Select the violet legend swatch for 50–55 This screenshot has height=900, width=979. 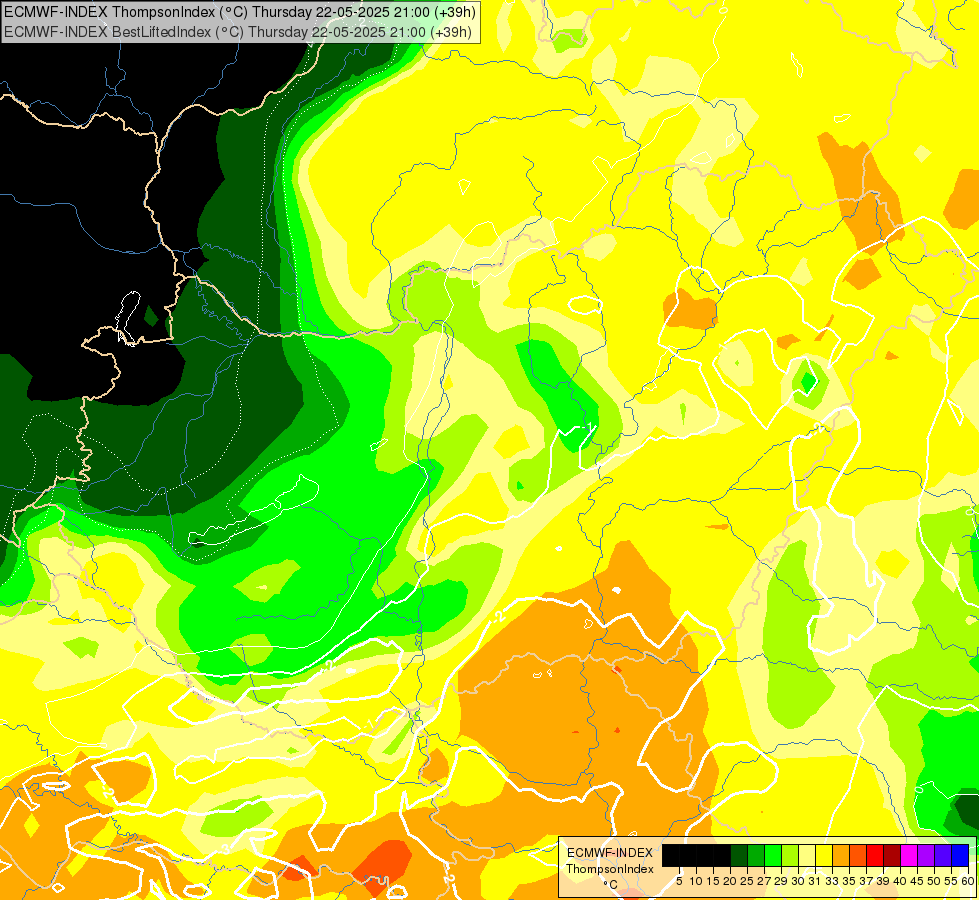coord(943,855)
